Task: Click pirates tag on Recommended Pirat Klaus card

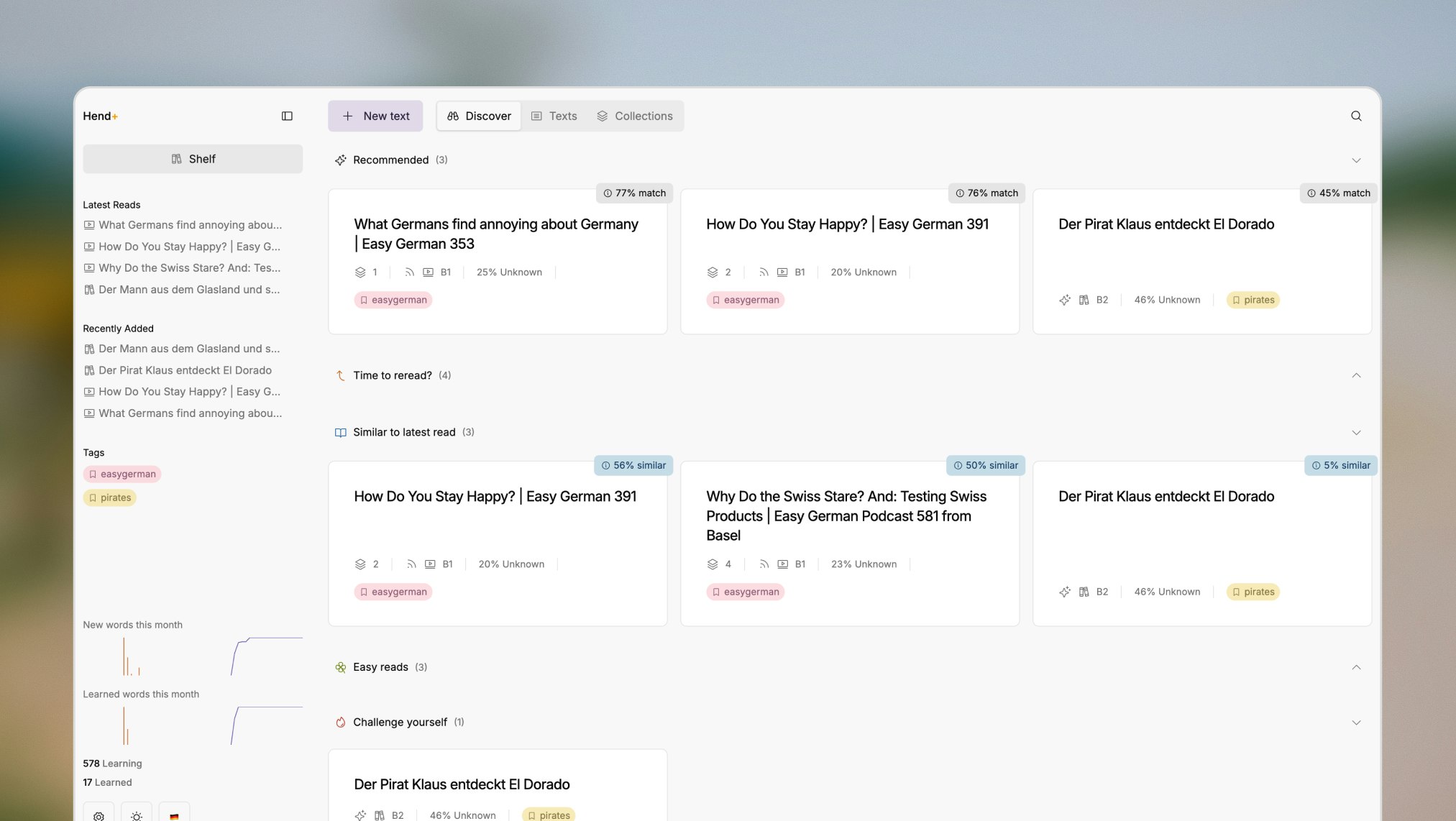Action: click(x=1253, y=300)
